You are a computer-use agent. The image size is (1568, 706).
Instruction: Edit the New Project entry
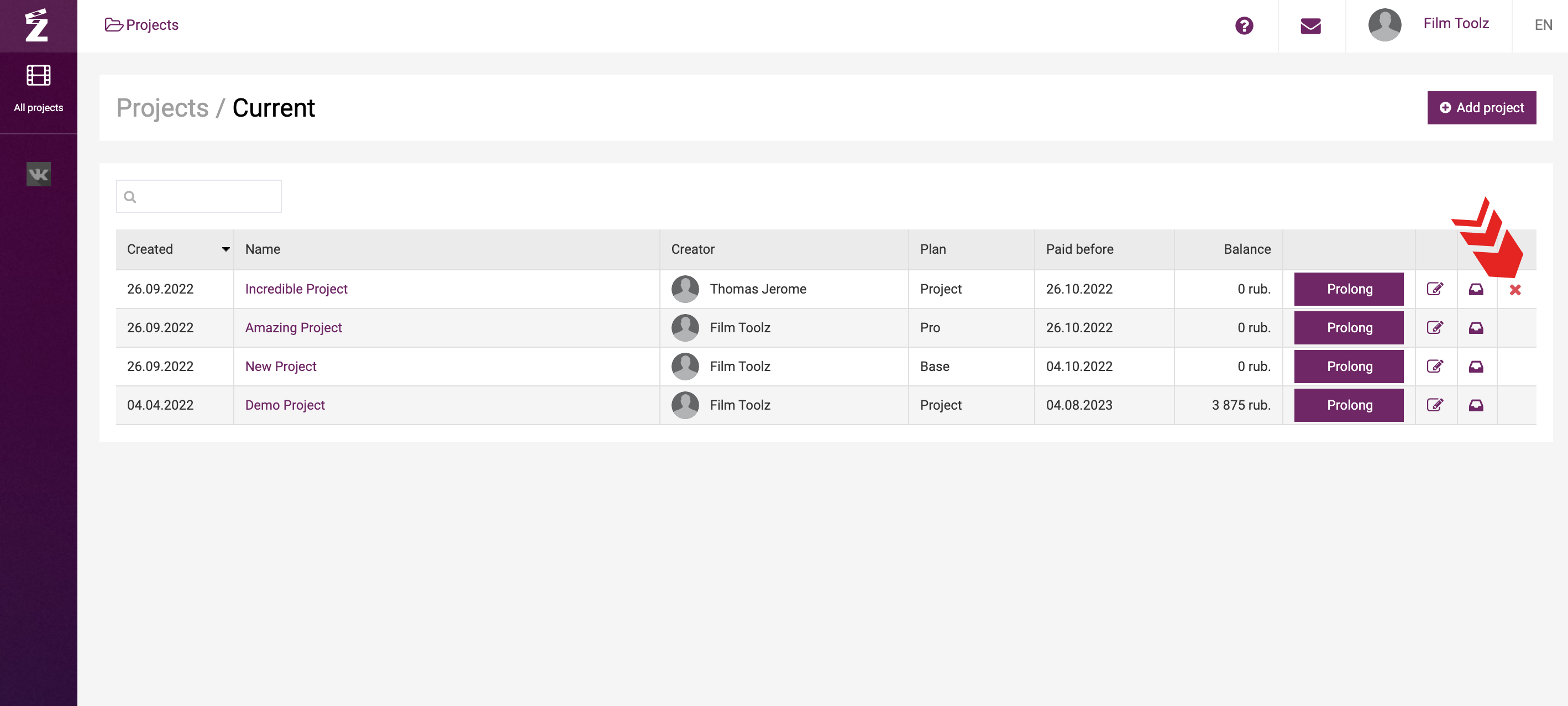tap(1435, 367)
